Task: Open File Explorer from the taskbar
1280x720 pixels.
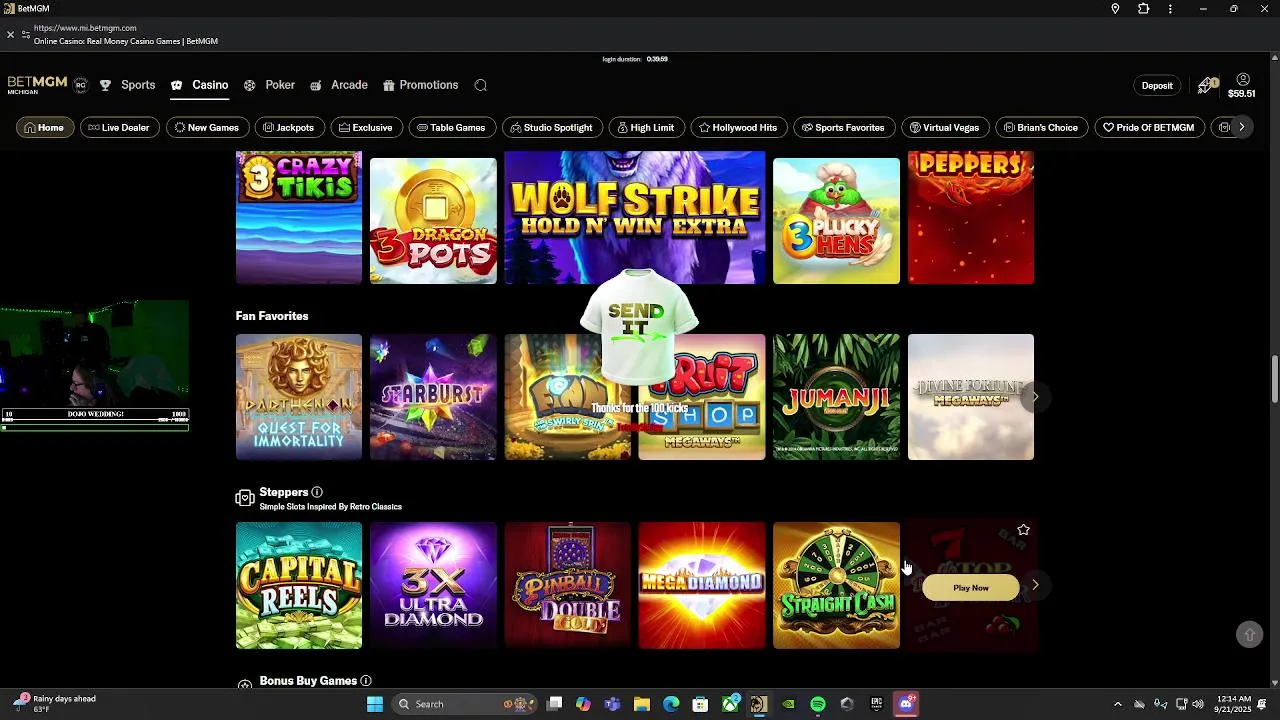Action: pyautogui.click(x=642, y=704)
